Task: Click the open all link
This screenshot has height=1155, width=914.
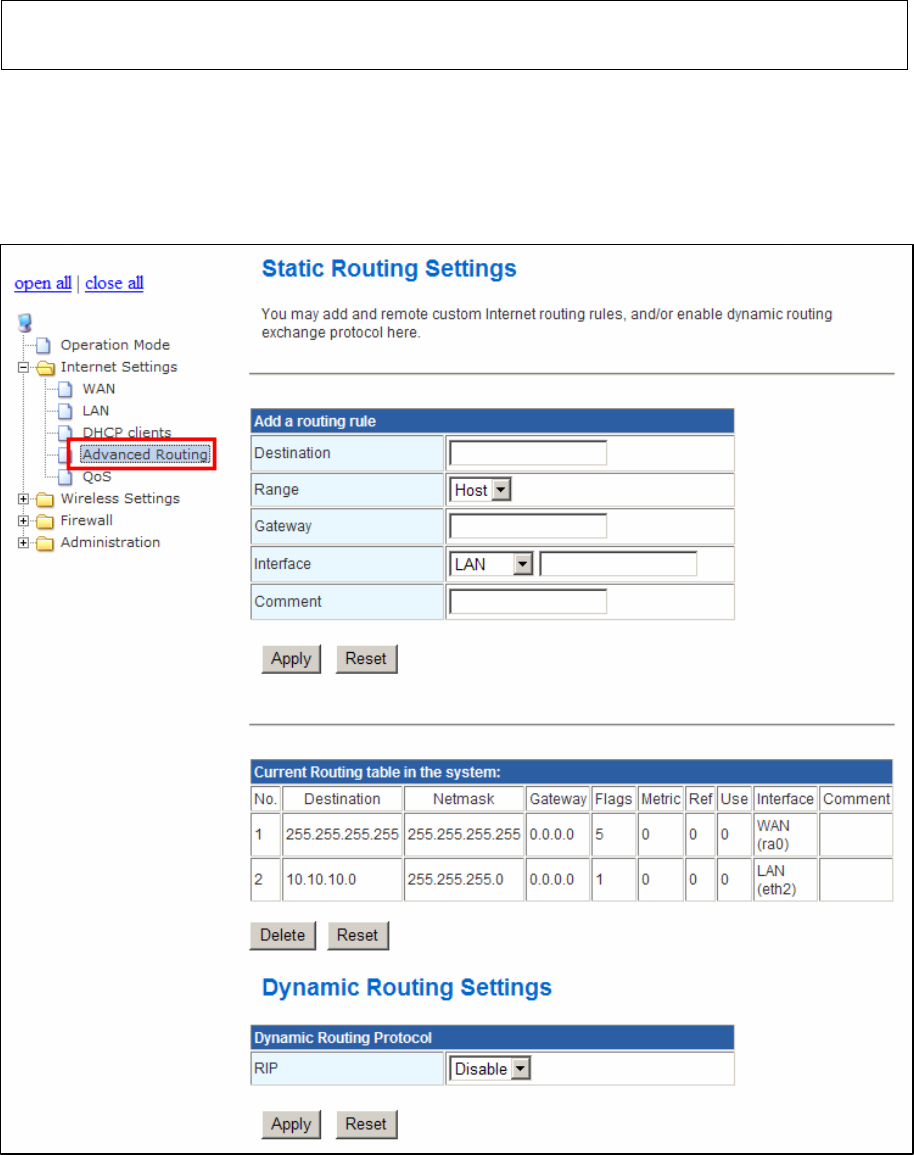Action: click(x=43, y=284)
